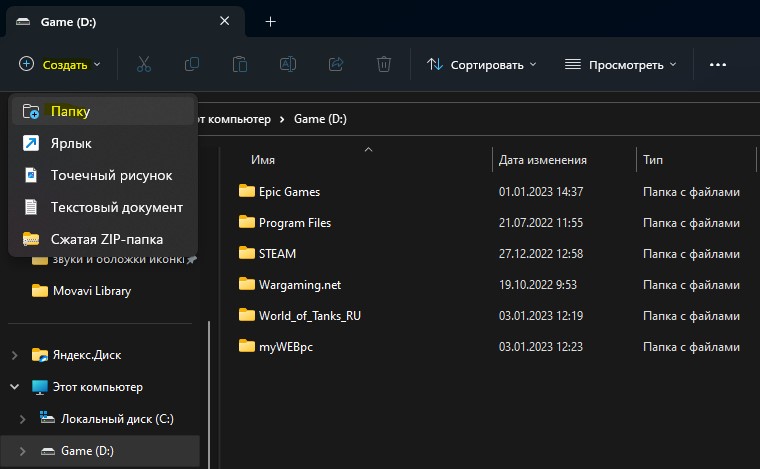Click the Локальный диск (C:) drive icon

click(x=47, y=417)
